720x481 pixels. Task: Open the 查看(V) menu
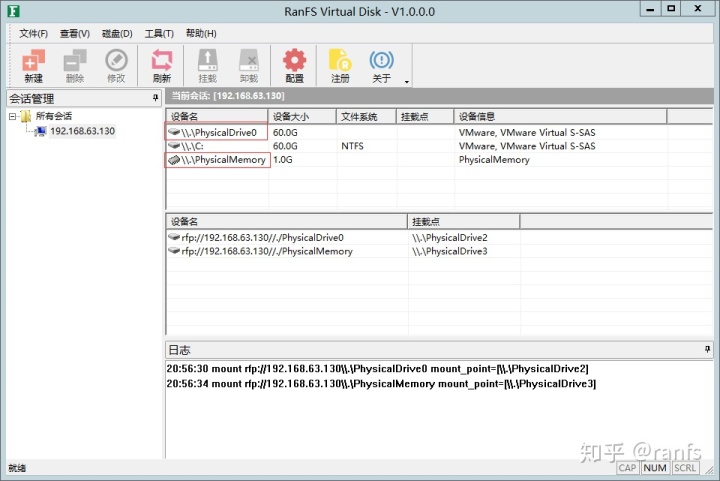pos(75,34)
